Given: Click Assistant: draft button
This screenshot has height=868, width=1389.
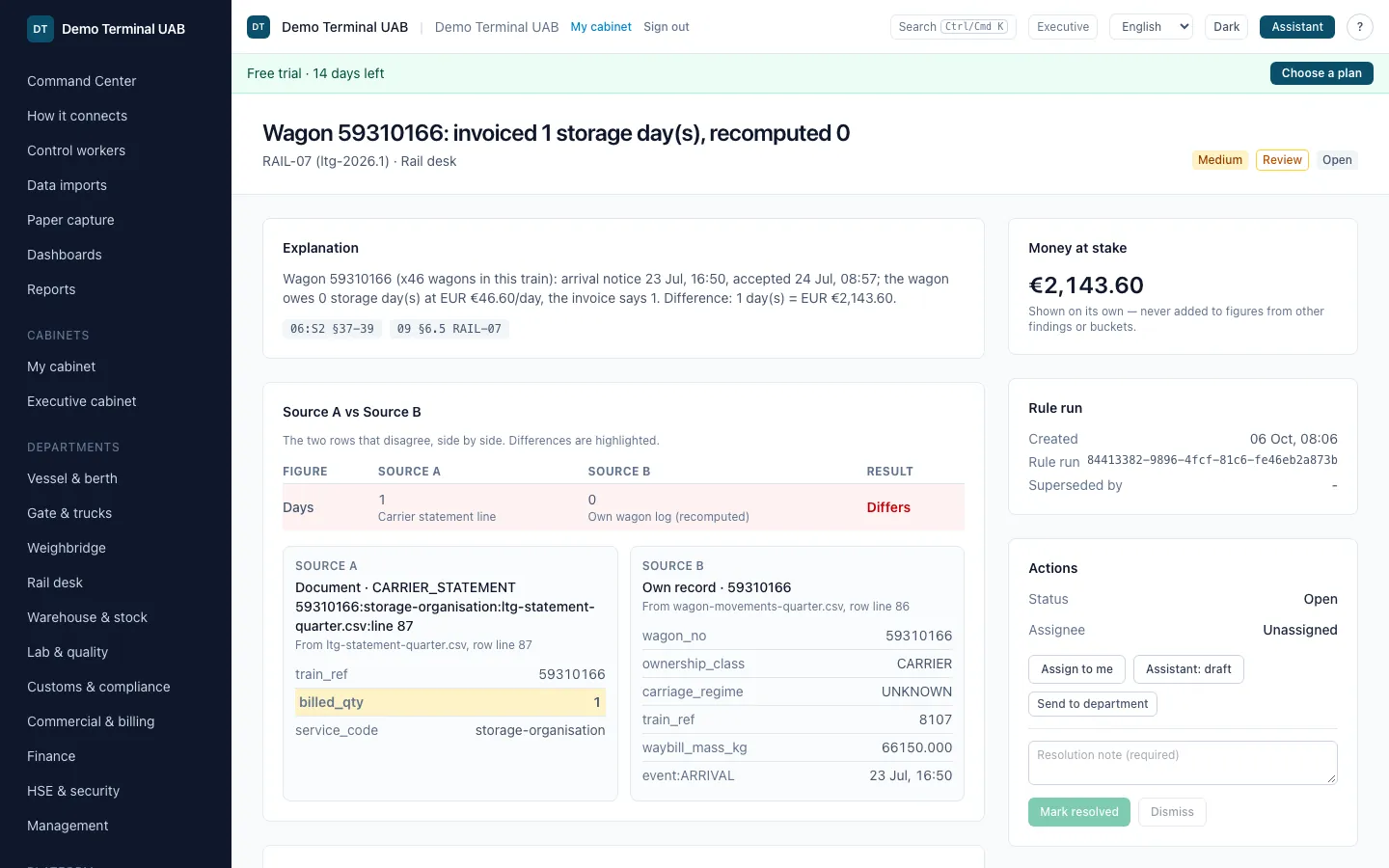Looking at the screenshot, I should pyautogui.click(x=1188, y=669).
